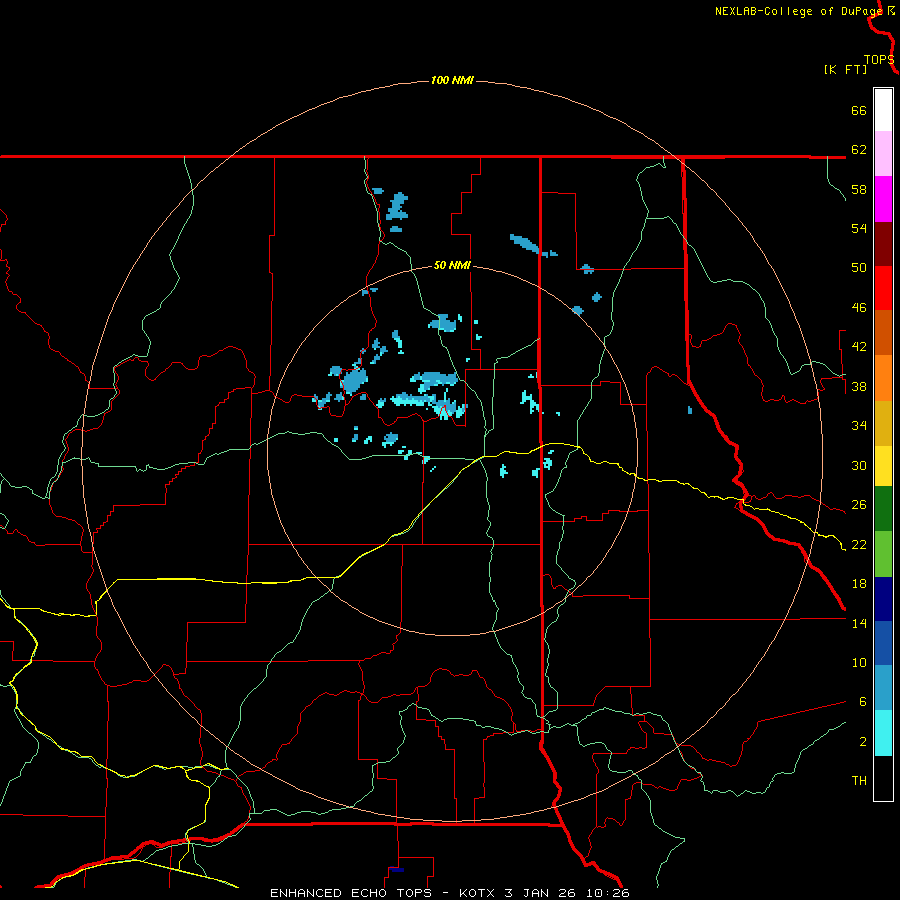Click the legend value 30
Screen dimensions: 900x900
(x=859, y=465)
